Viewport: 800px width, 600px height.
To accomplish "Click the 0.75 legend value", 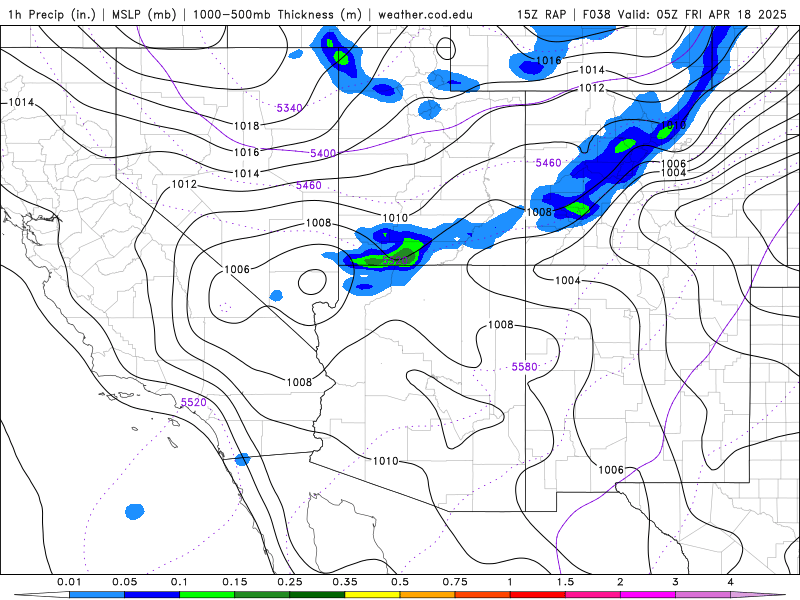I will 455,582.
